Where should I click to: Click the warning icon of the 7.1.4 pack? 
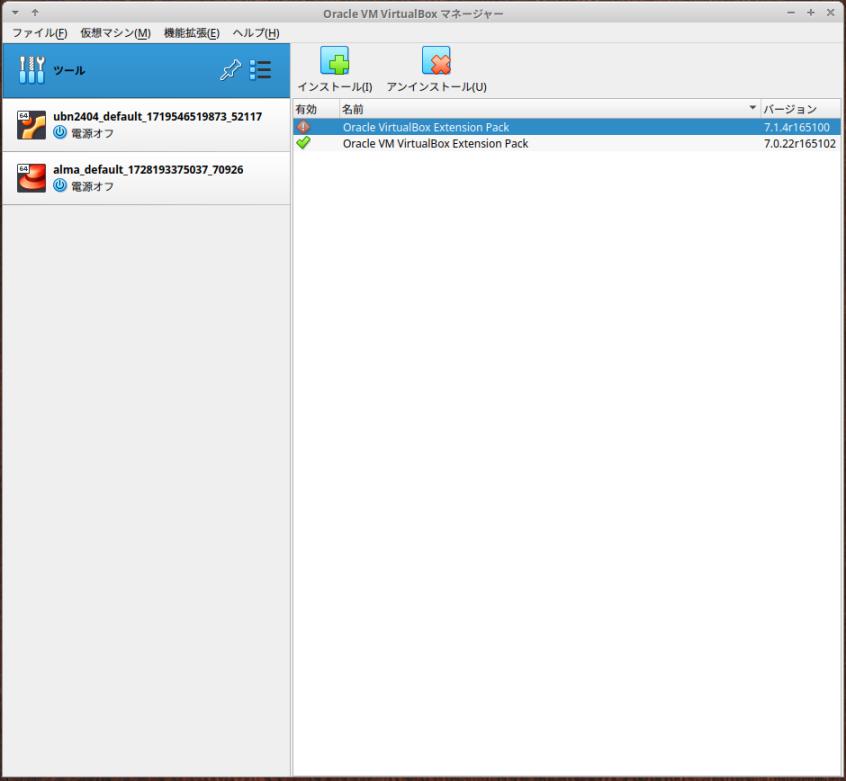(304, 127)
